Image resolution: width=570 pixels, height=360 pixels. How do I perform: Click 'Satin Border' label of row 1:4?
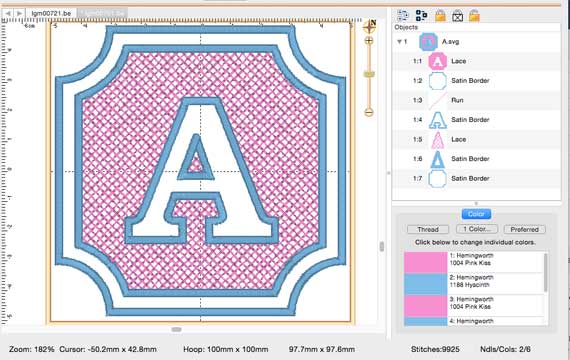point(470,120)
